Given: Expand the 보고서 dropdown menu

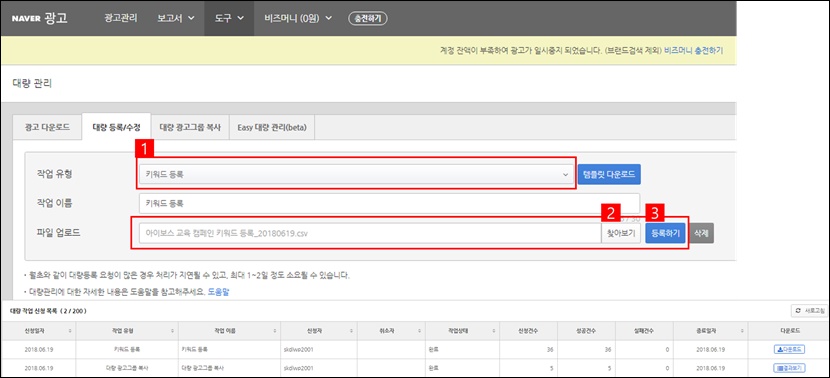Looking at the screenshot, I should click(x=176, y=18).
